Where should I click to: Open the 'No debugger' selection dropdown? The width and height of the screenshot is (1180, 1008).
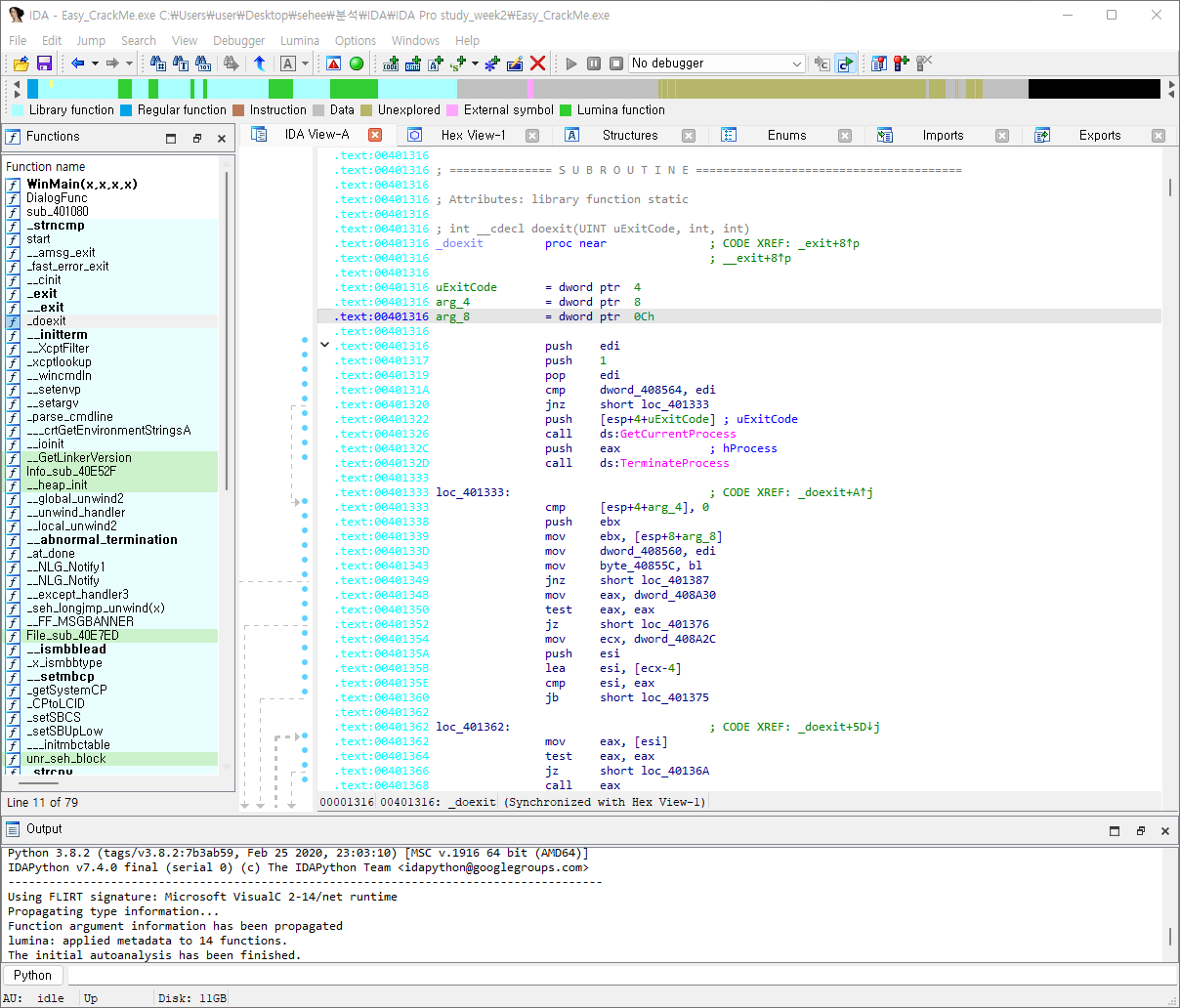click(717, 63)
